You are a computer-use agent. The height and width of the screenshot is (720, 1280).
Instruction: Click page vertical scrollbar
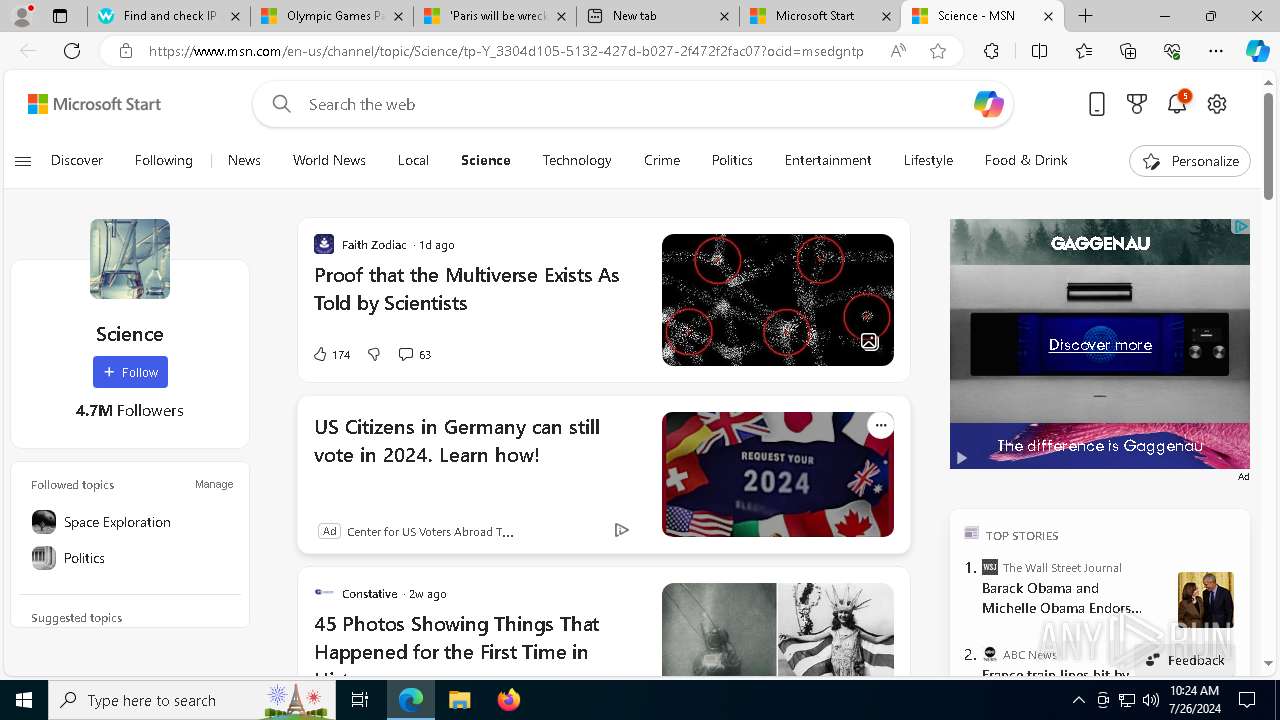(1268, 147)
